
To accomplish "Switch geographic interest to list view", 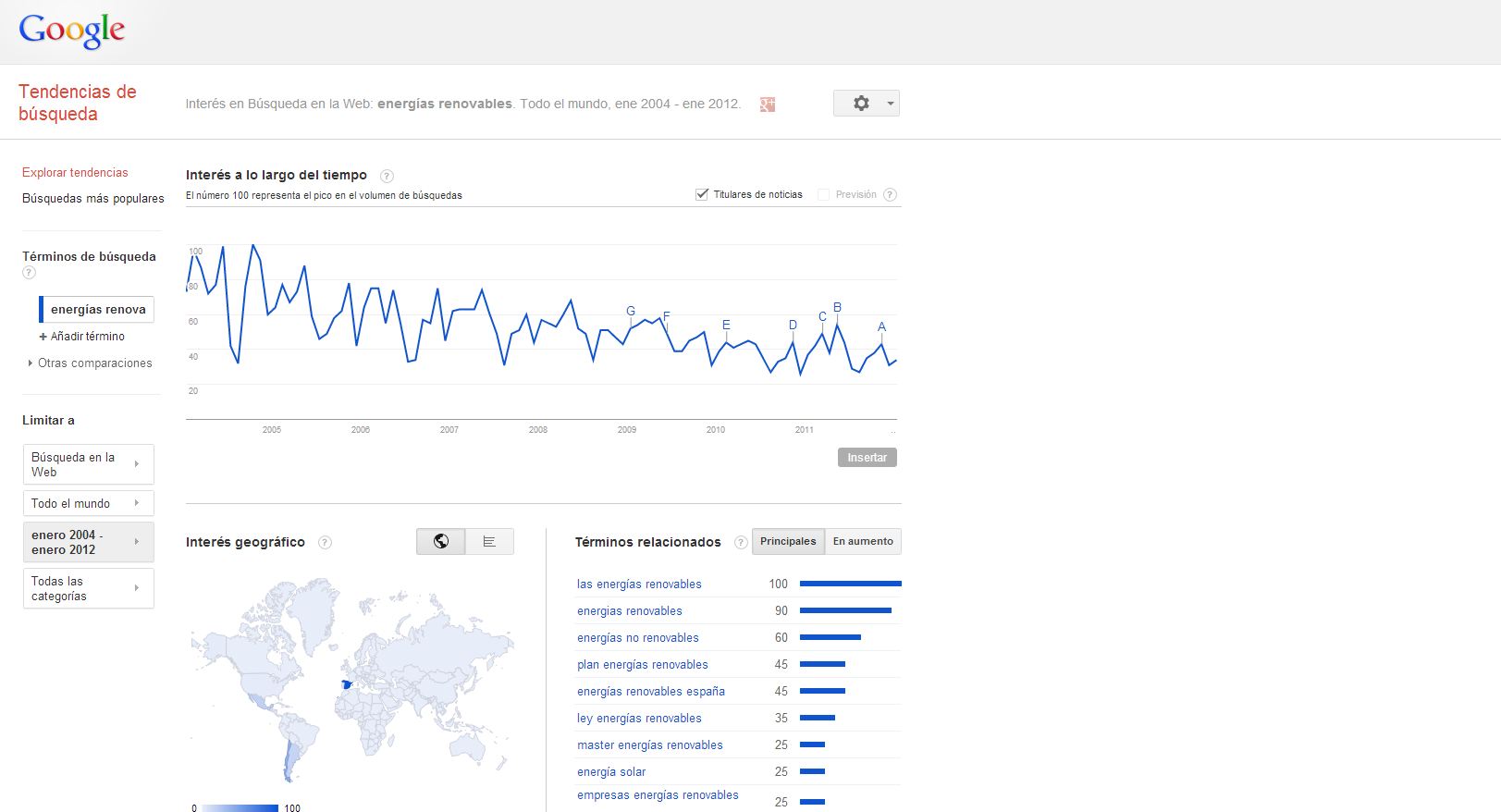I will (489, 542).
